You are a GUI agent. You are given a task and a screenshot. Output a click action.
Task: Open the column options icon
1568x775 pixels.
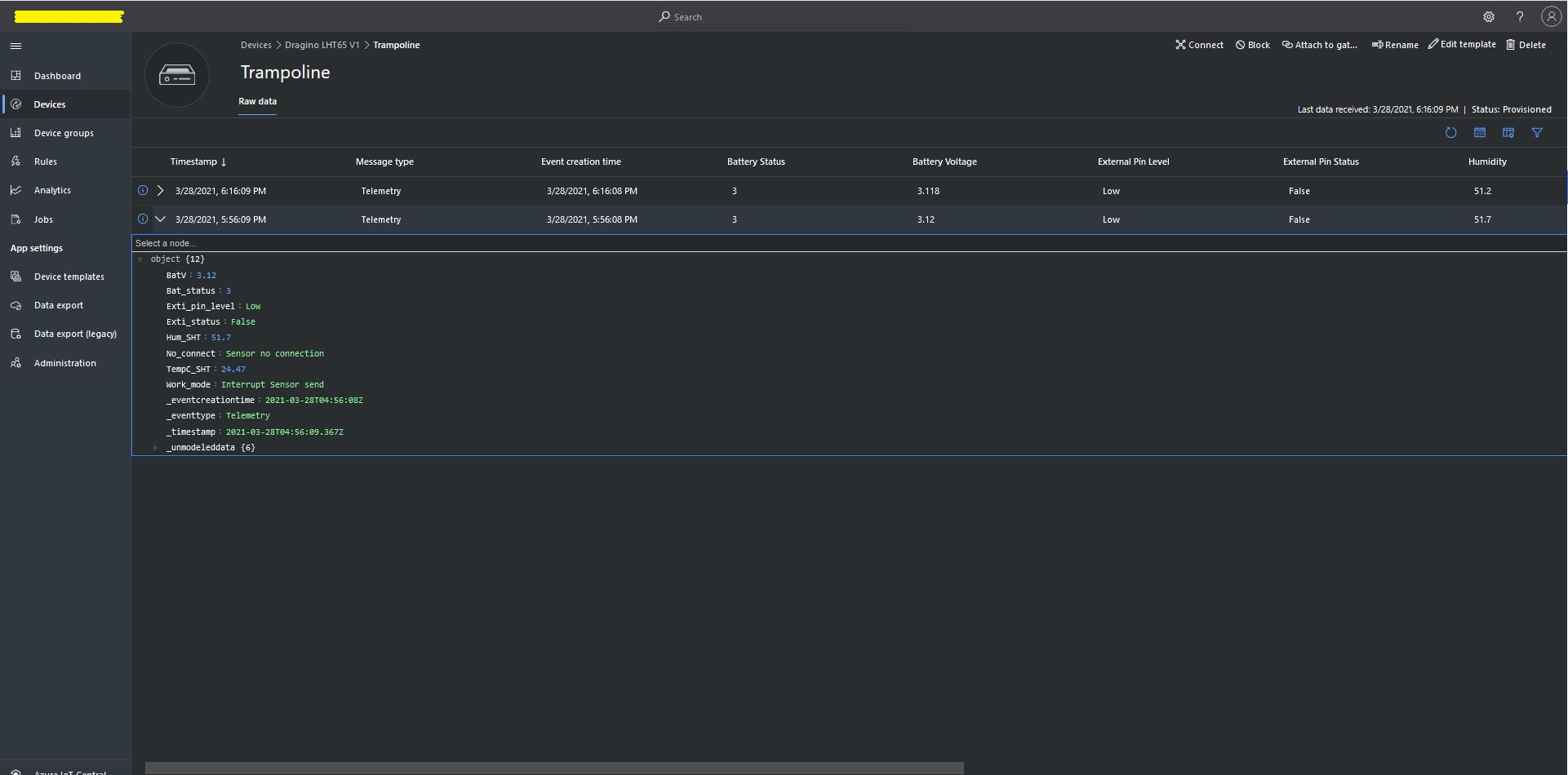[1508, 133]
